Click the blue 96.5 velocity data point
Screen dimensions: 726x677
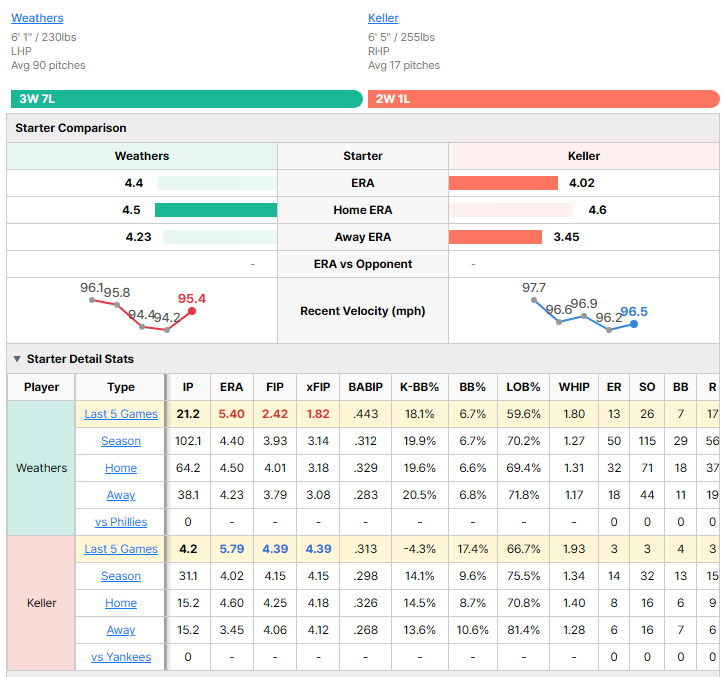634,324
